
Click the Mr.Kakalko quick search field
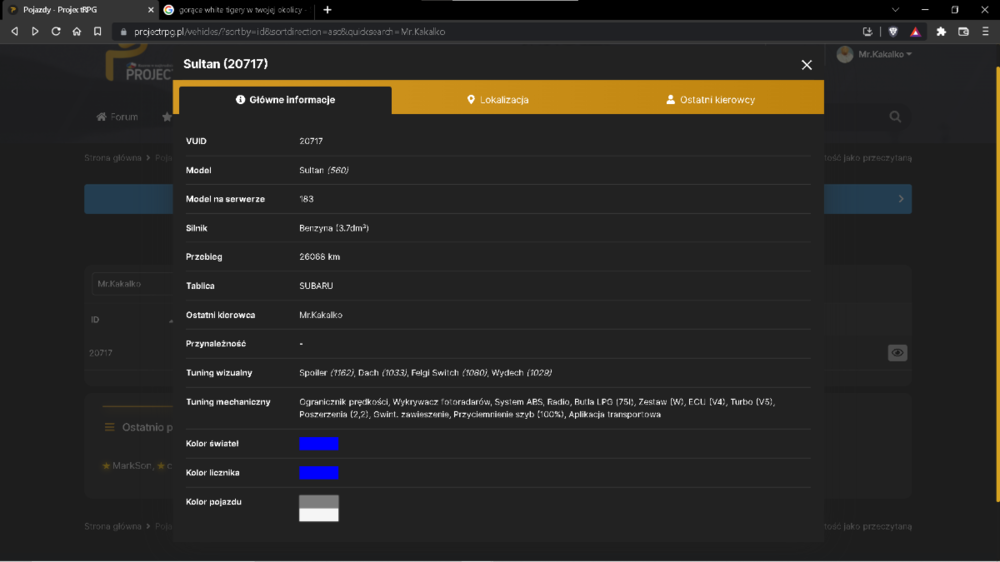tap(132, 284)
